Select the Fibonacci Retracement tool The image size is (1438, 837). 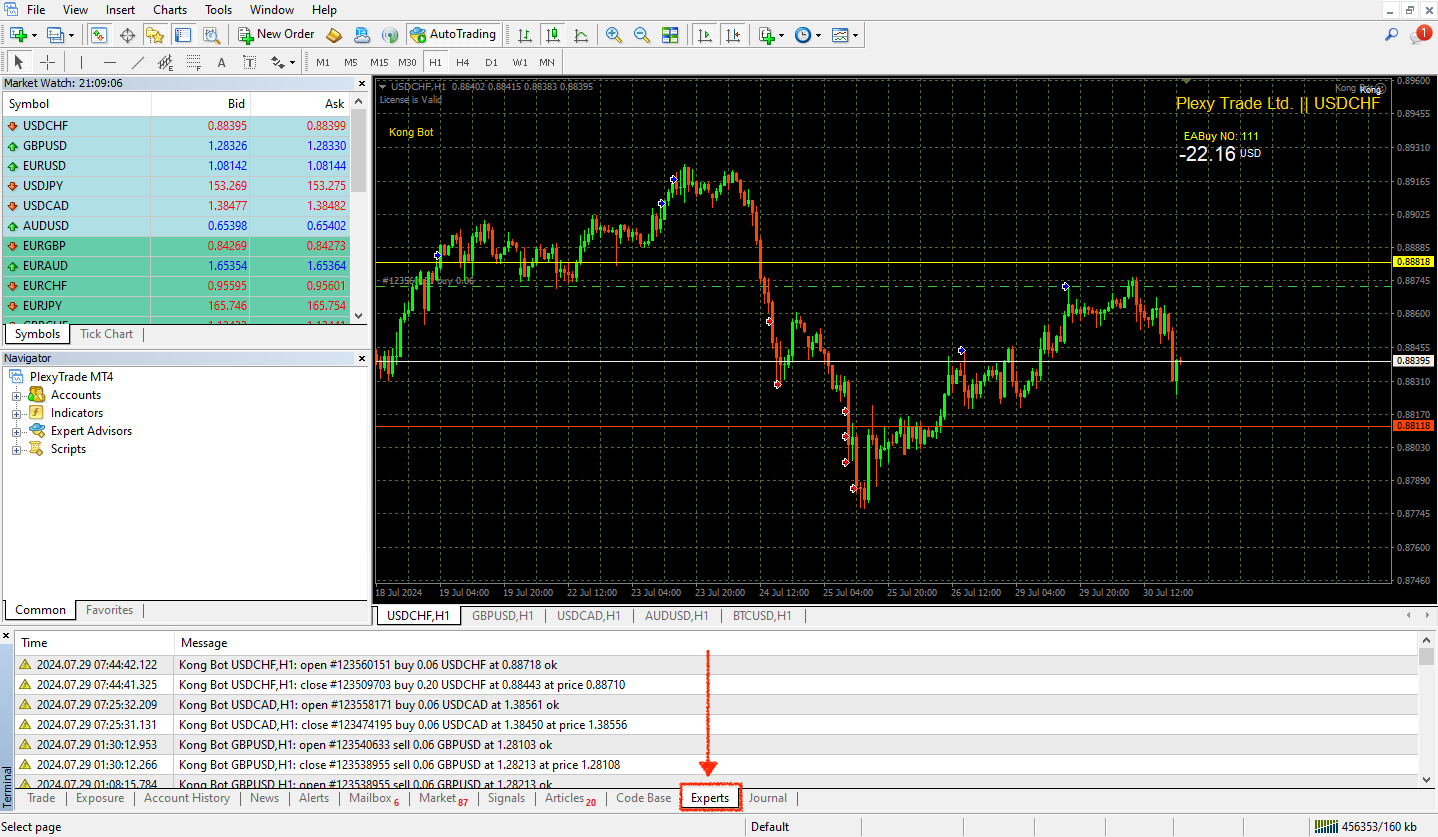tap(194, 62)
